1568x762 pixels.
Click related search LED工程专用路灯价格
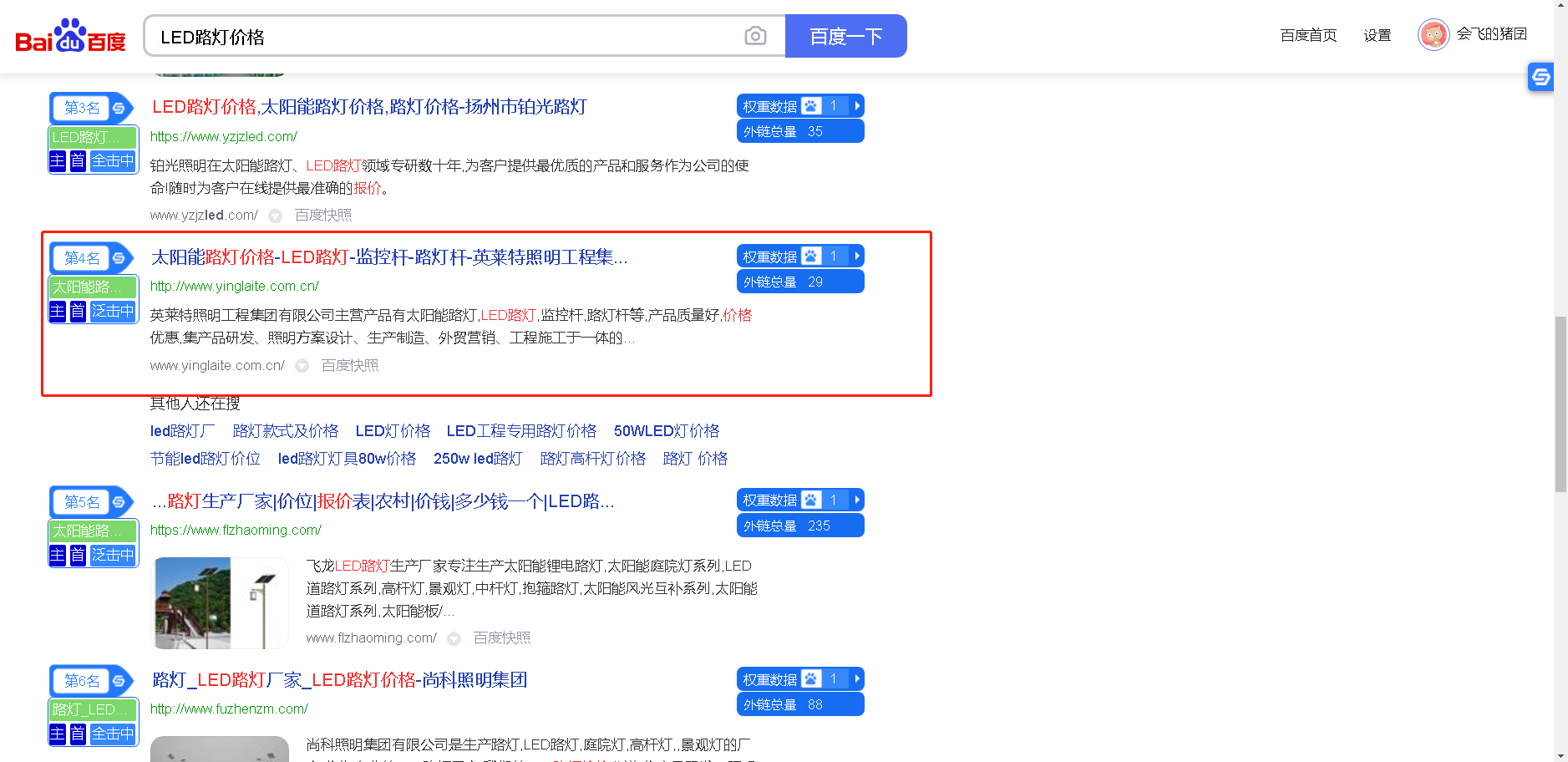pos(521,431)
